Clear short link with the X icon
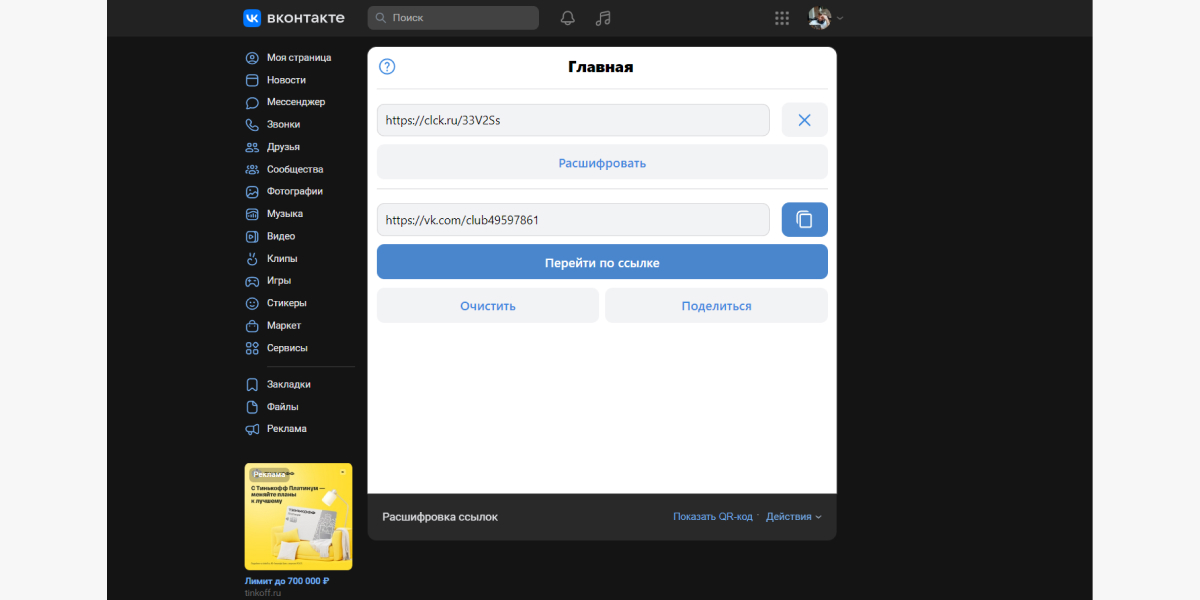Screen dimensions: 1200x600 tap(804, 120)
